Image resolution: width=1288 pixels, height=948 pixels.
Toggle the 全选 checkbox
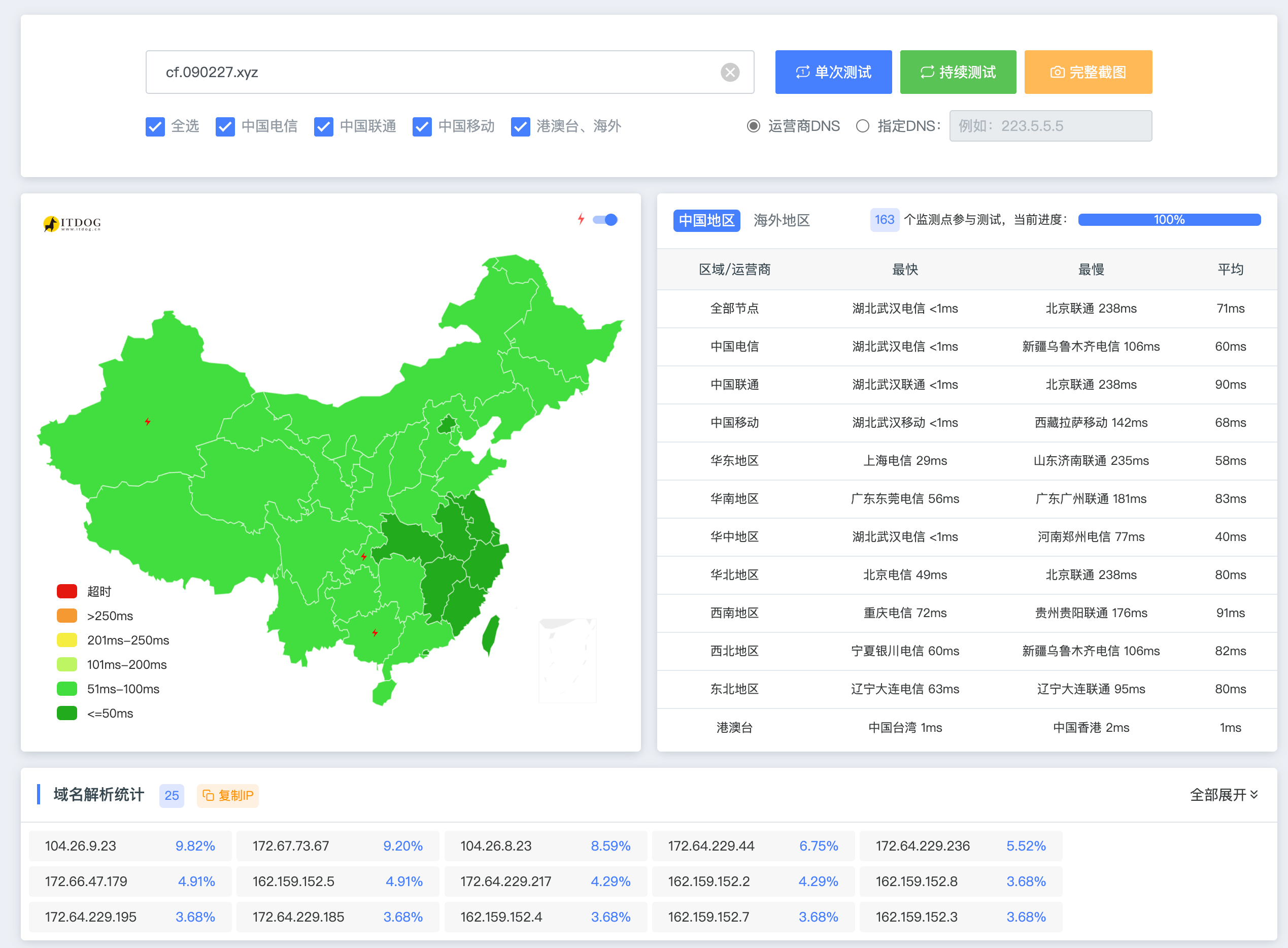pyautogui.click(x=155, y=126)
